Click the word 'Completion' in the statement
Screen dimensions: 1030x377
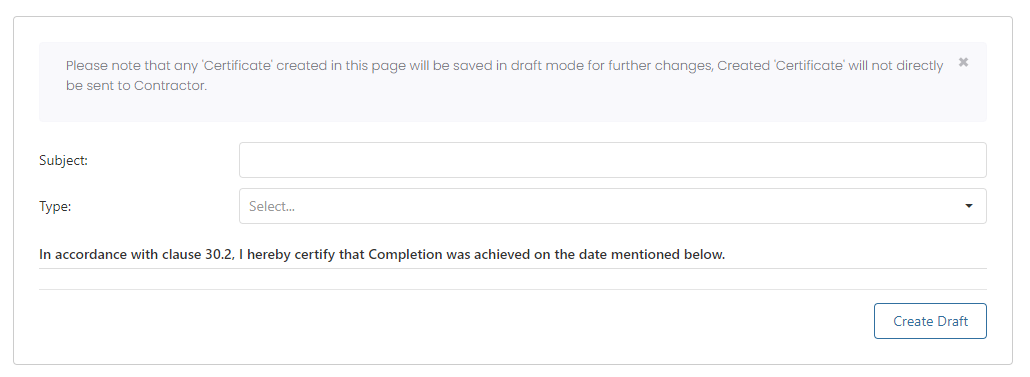(405, 254)
